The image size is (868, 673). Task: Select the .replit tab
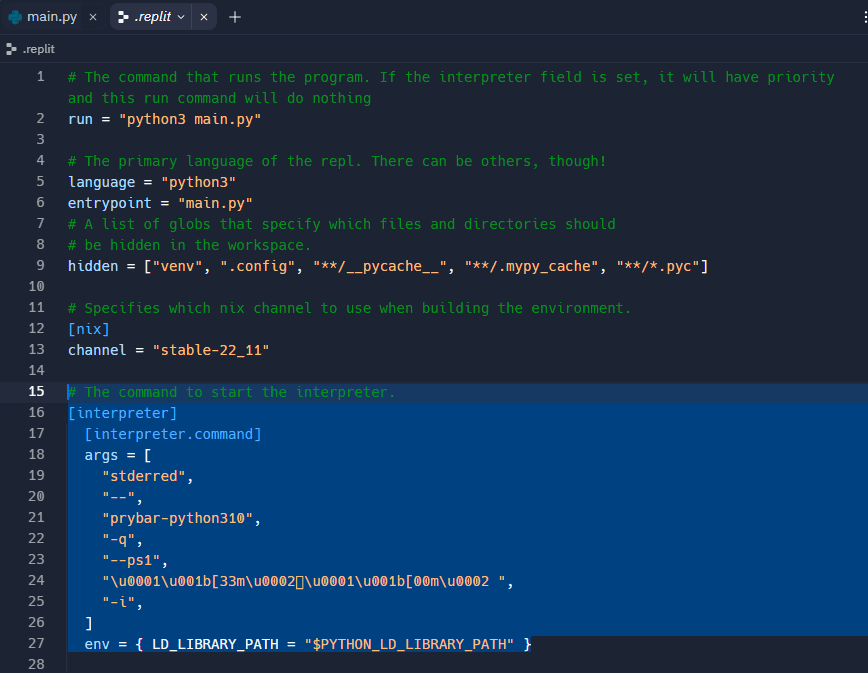pyautogui.click(x=152, y=17)
